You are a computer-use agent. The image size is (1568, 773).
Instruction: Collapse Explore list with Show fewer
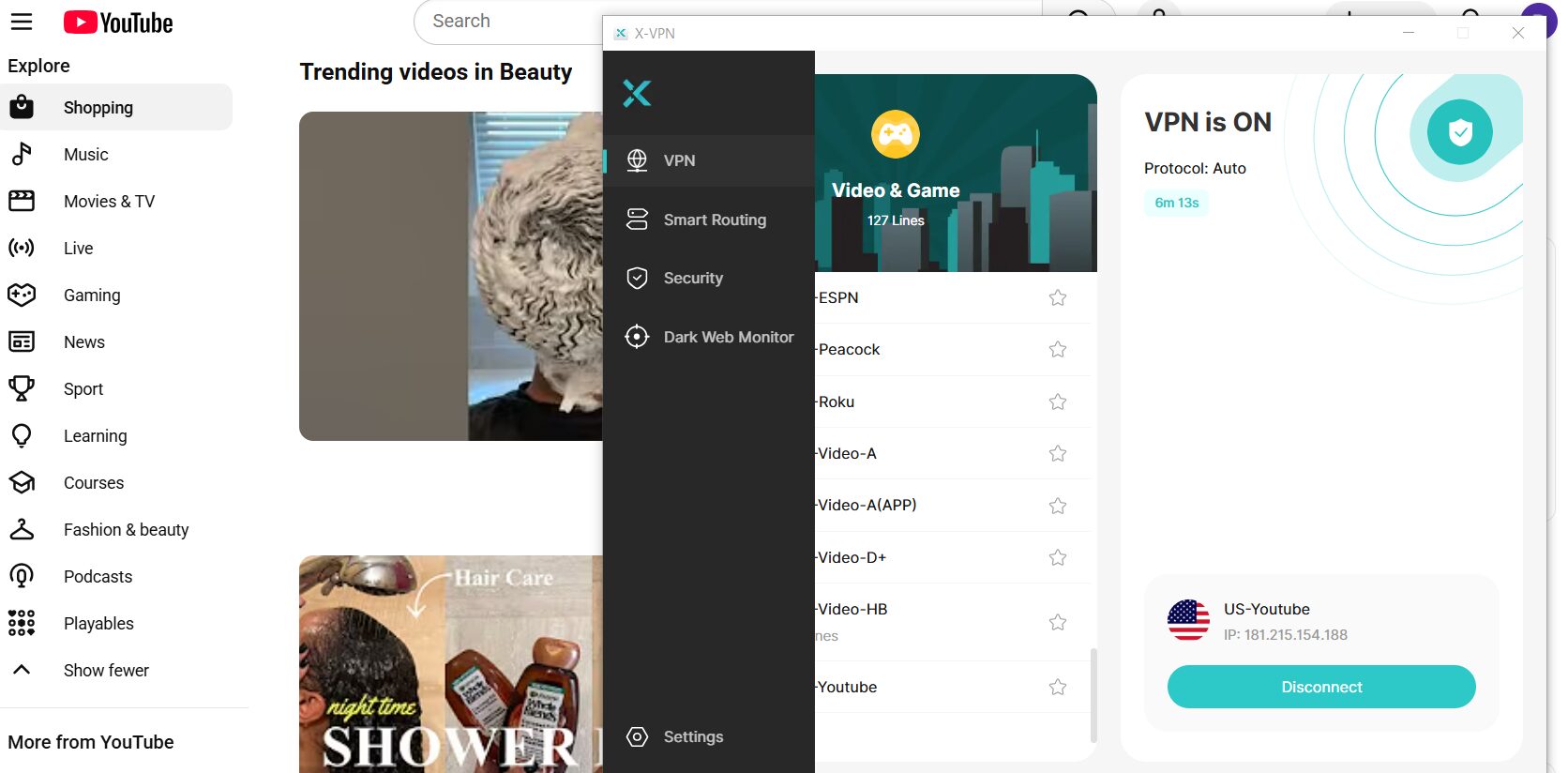pos(106,671)
